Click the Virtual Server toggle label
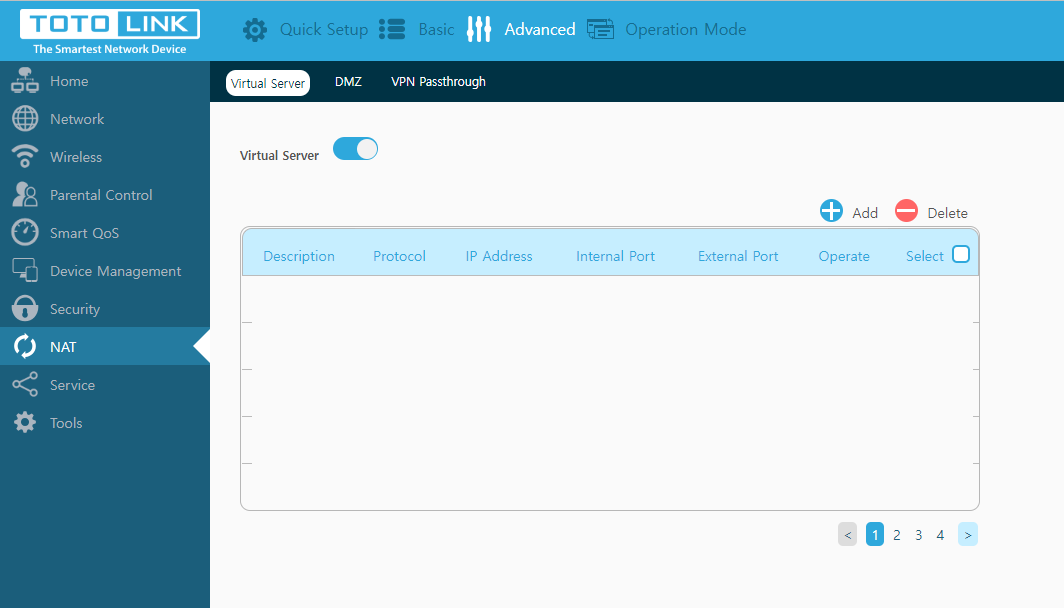1064x608 pixels. click(279, 155)
